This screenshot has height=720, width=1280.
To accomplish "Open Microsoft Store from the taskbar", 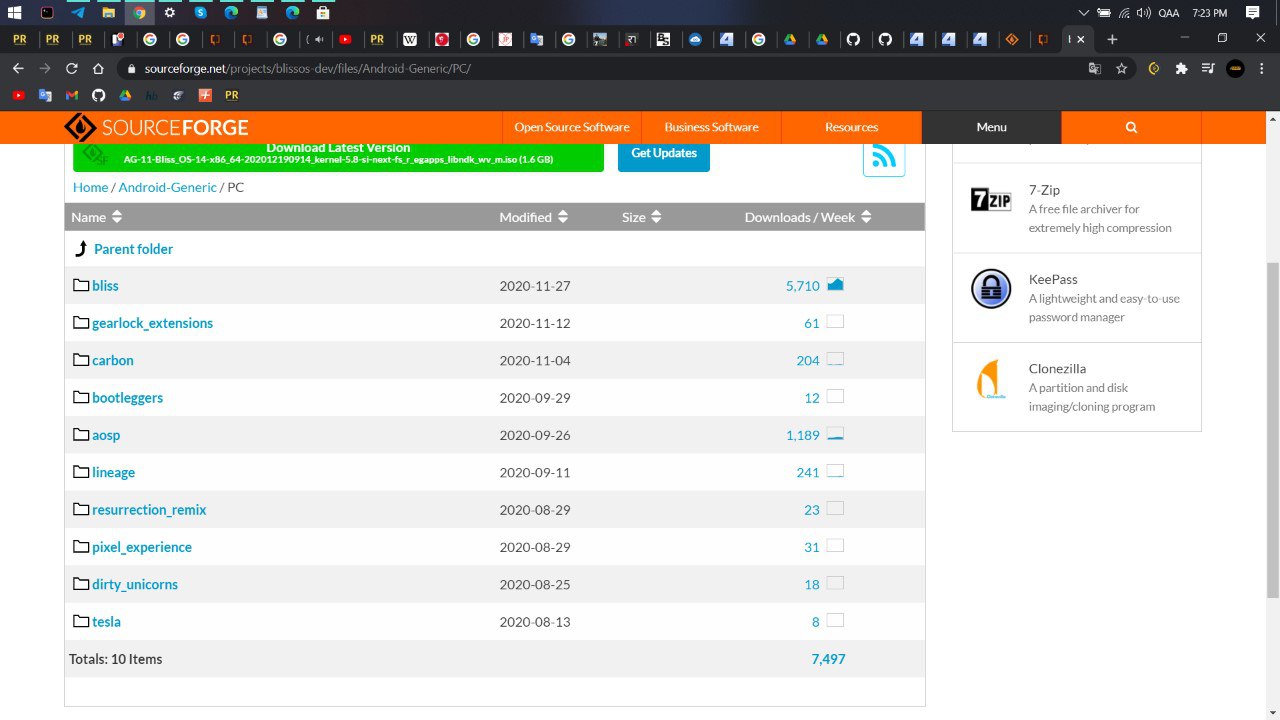I will pyautogui.click(x=322, y=13).
